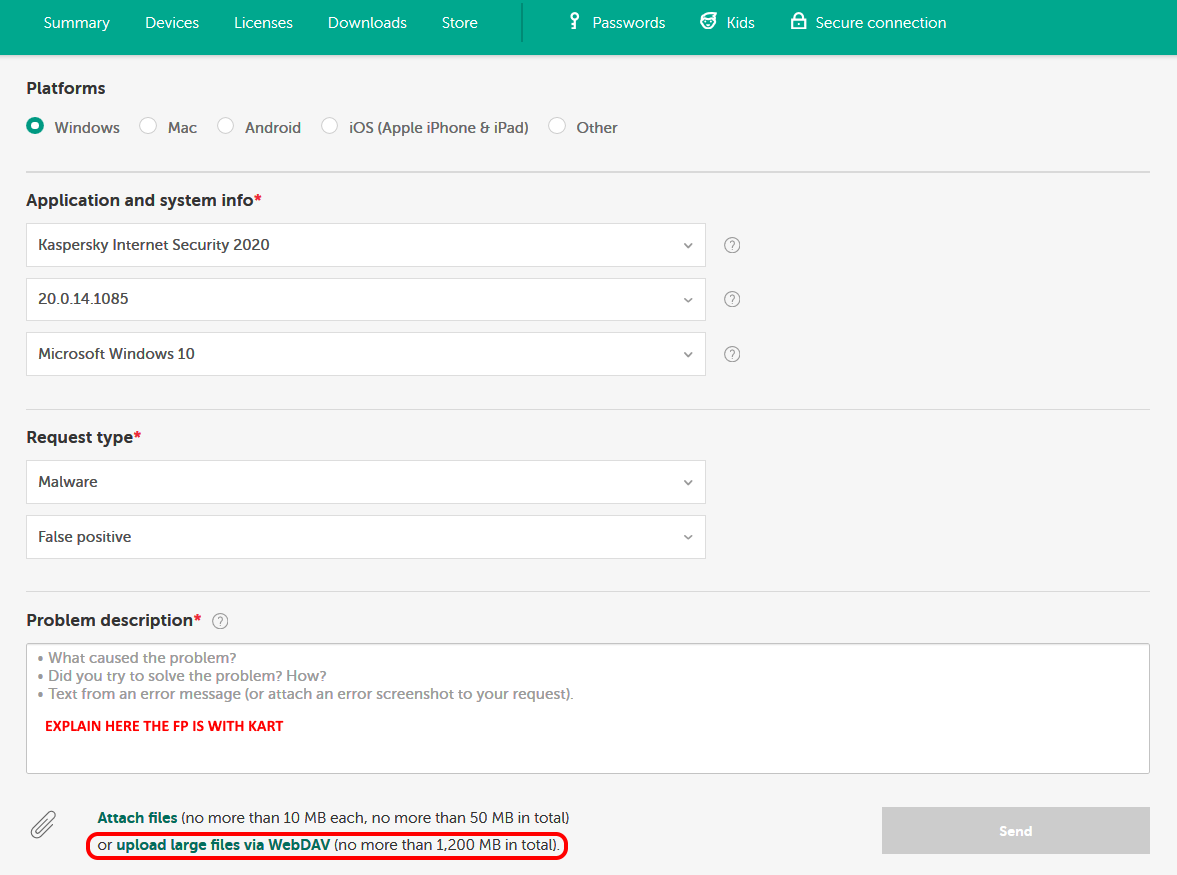Viewport: 1177px width, 875px height.
Task: Select the Other platform radio button
Action: [557, 125]
